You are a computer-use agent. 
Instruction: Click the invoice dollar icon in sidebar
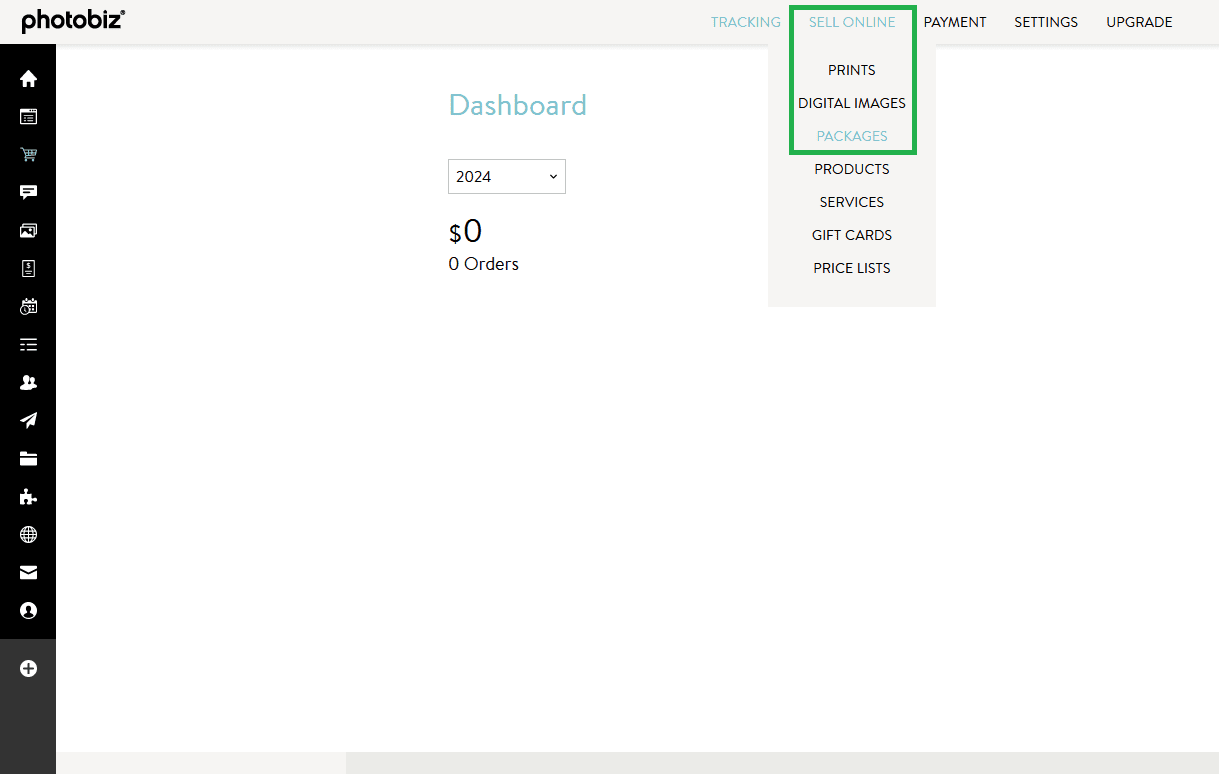28,268
